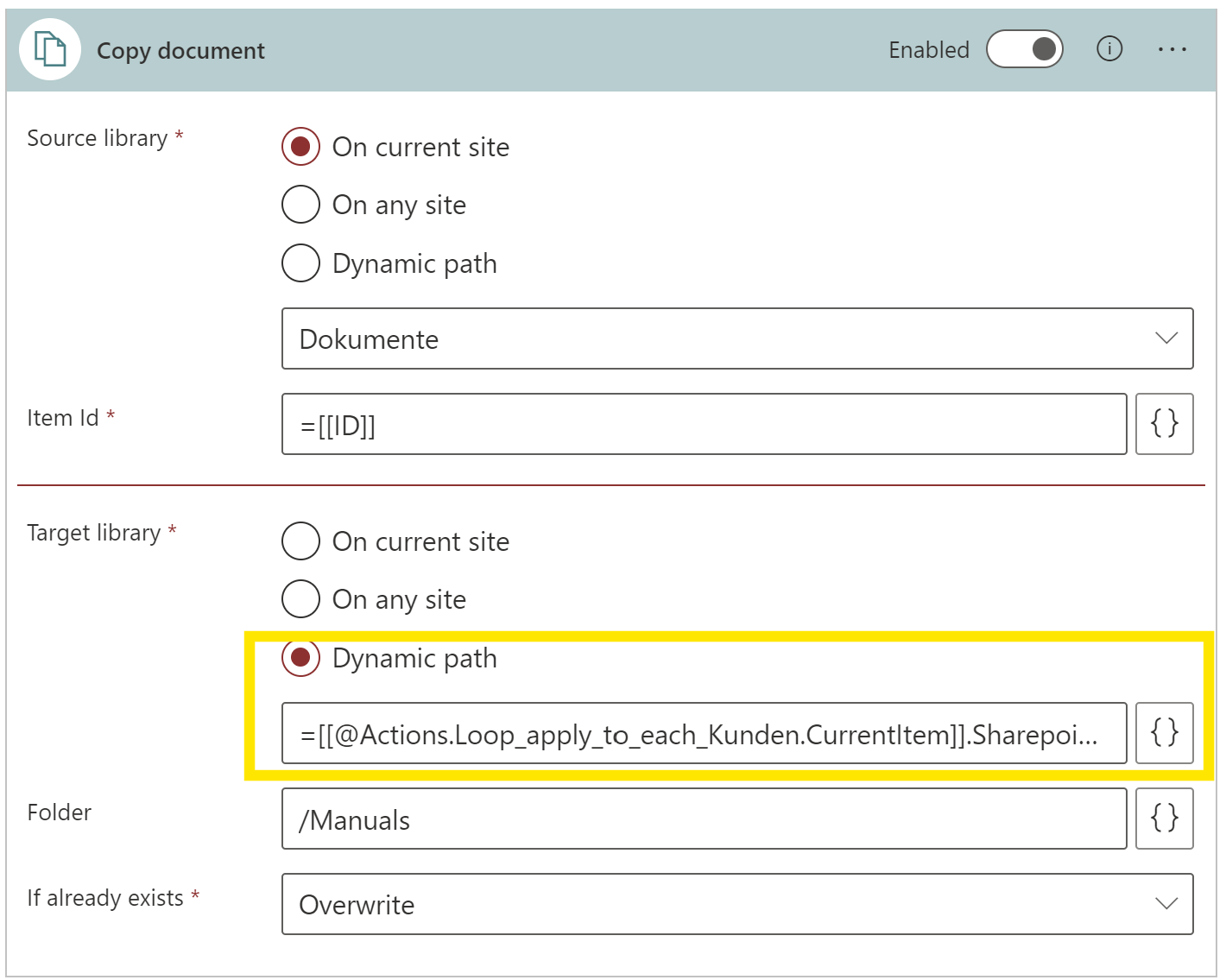
Task: Open the info icon in header
Action: pos(1109,49)
